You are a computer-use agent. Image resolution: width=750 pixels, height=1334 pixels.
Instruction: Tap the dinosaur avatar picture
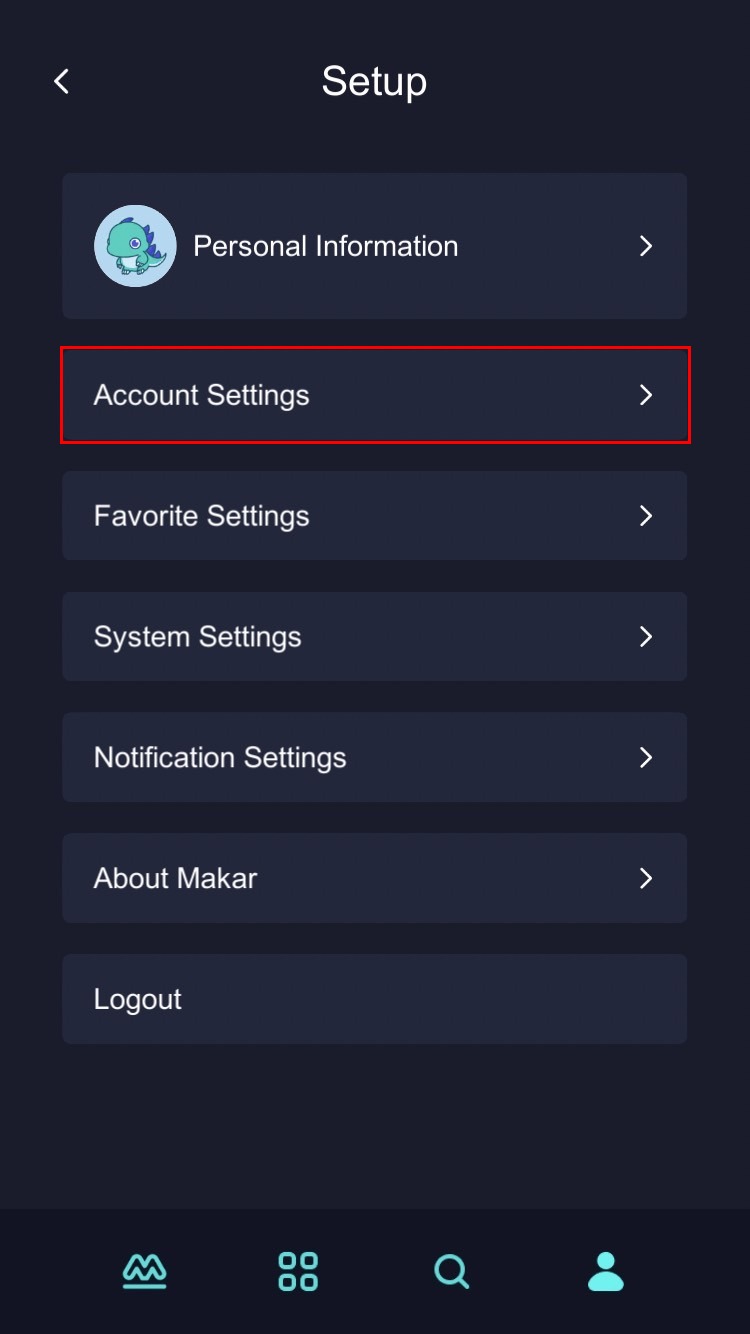[x=135, y=246]
